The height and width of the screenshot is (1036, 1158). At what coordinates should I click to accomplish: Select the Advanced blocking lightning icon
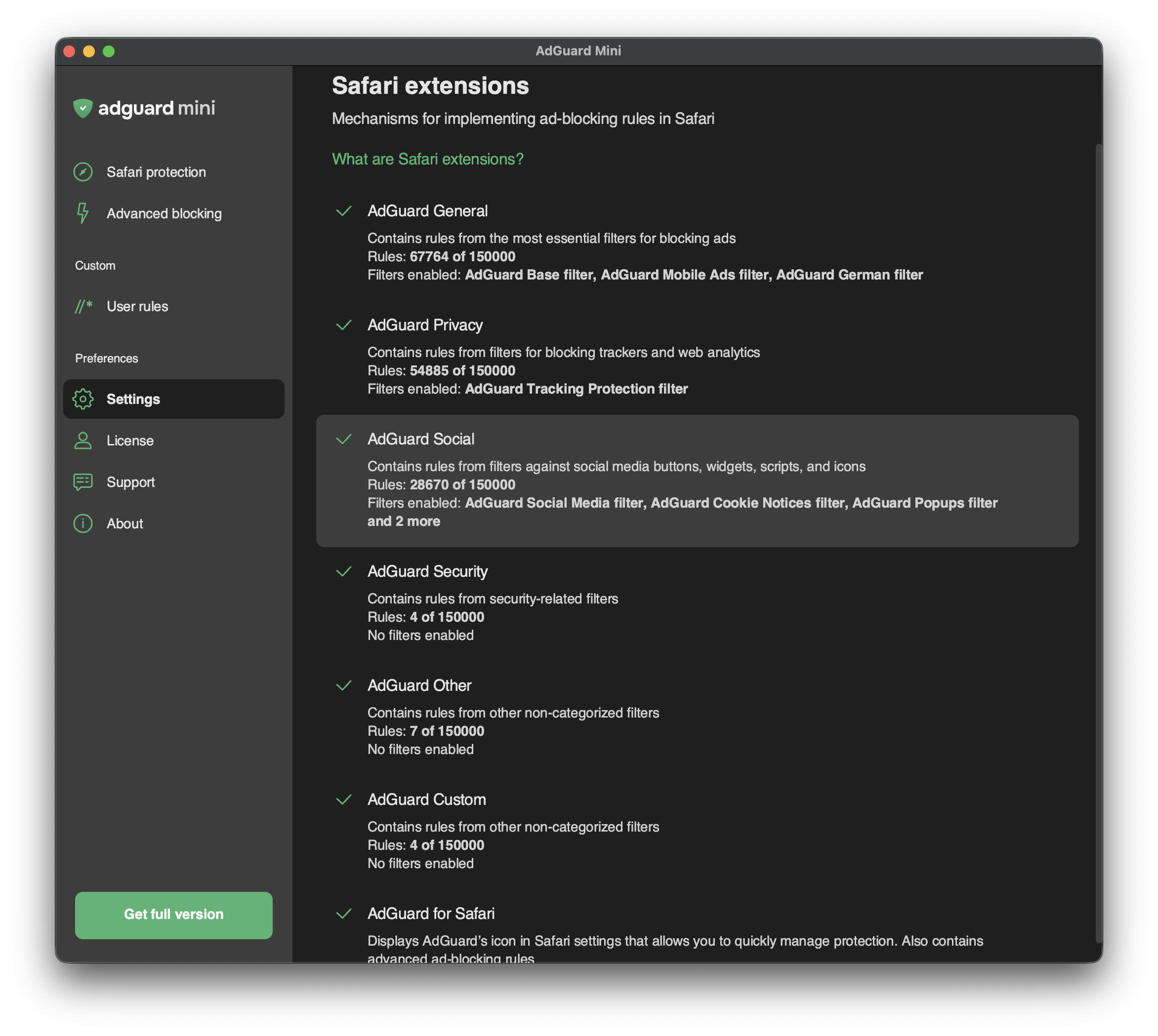click(x=83, y=213)
